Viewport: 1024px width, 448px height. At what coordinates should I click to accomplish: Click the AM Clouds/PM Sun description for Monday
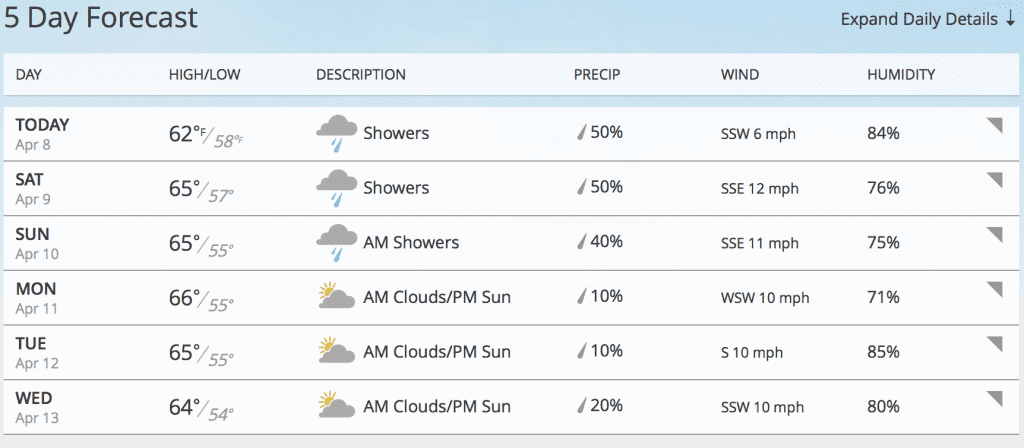pyautogui.click(x=437, y=298)
